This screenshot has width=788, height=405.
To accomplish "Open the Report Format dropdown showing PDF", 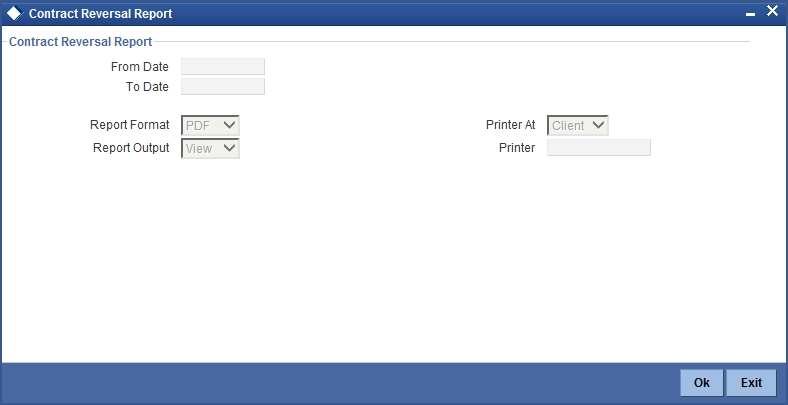I will coord(210,125).
